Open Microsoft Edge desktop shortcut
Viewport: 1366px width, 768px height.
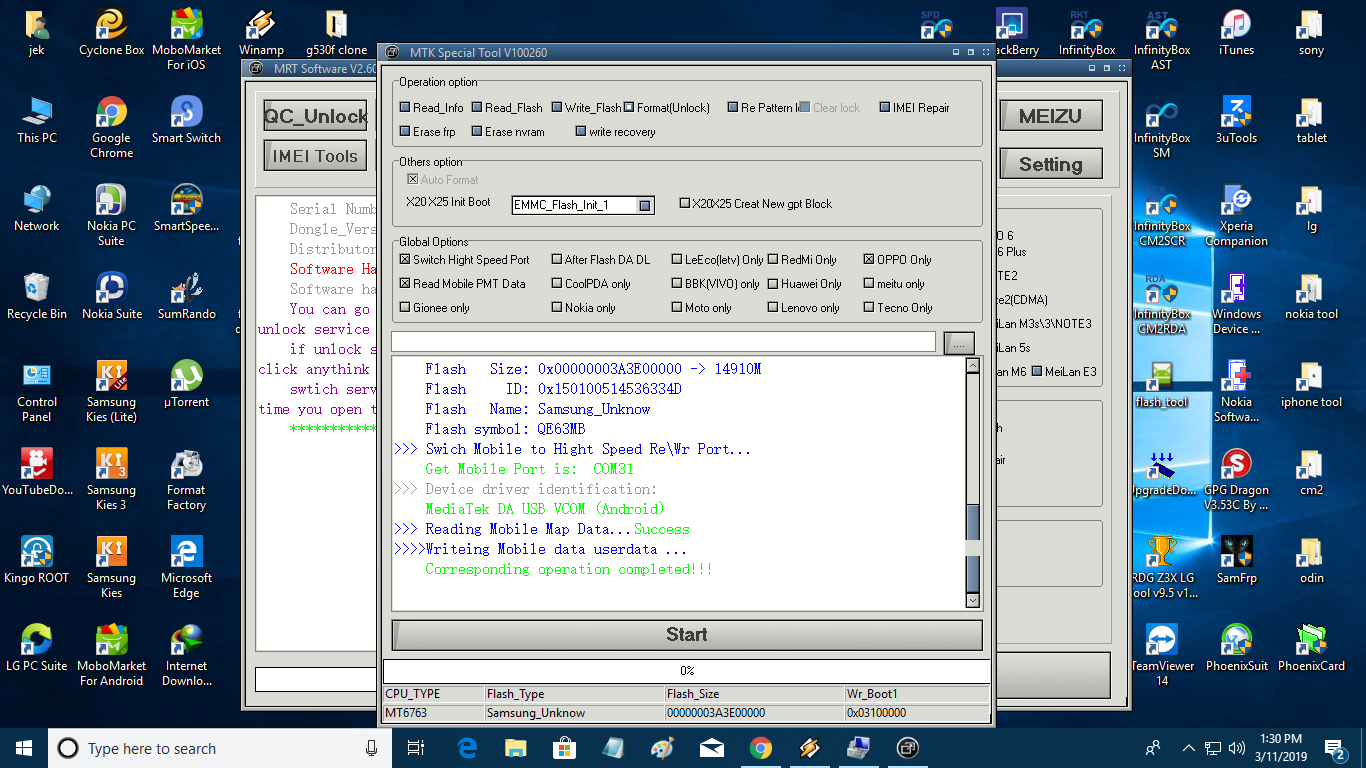point(187,568)
